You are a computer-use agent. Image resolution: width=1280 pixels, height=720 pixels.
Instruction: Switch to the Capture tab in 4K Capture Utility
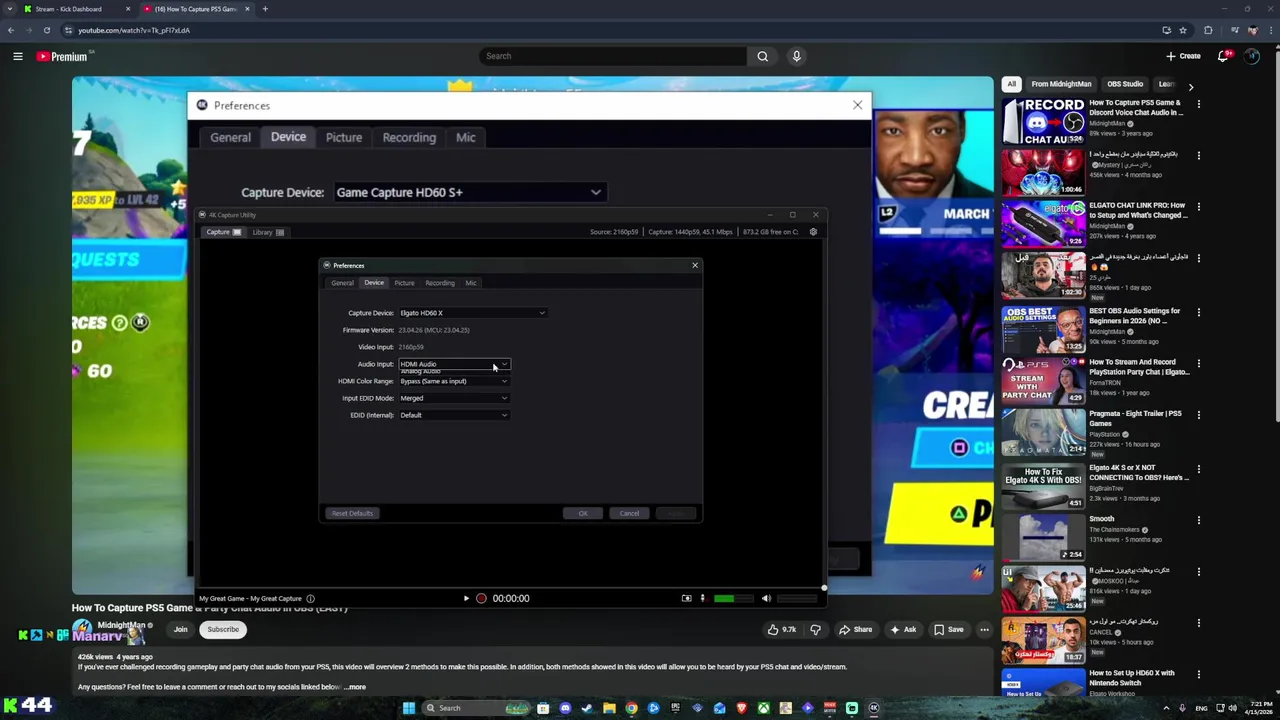(x=223, y=232)
